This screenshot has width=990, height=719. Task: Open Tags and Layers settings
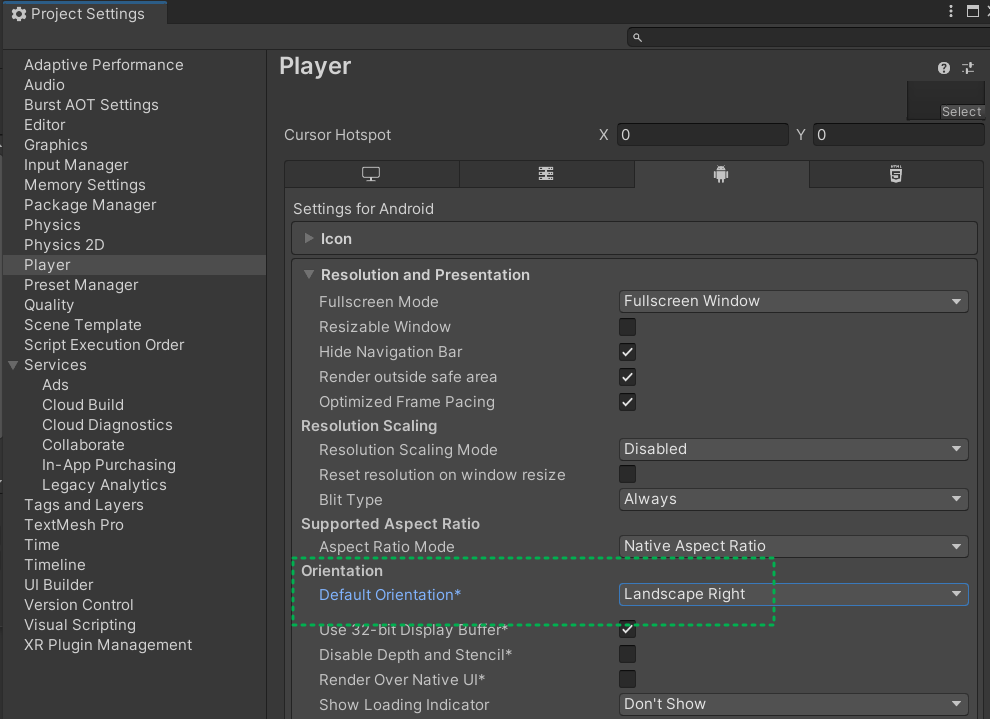(84, 505)
